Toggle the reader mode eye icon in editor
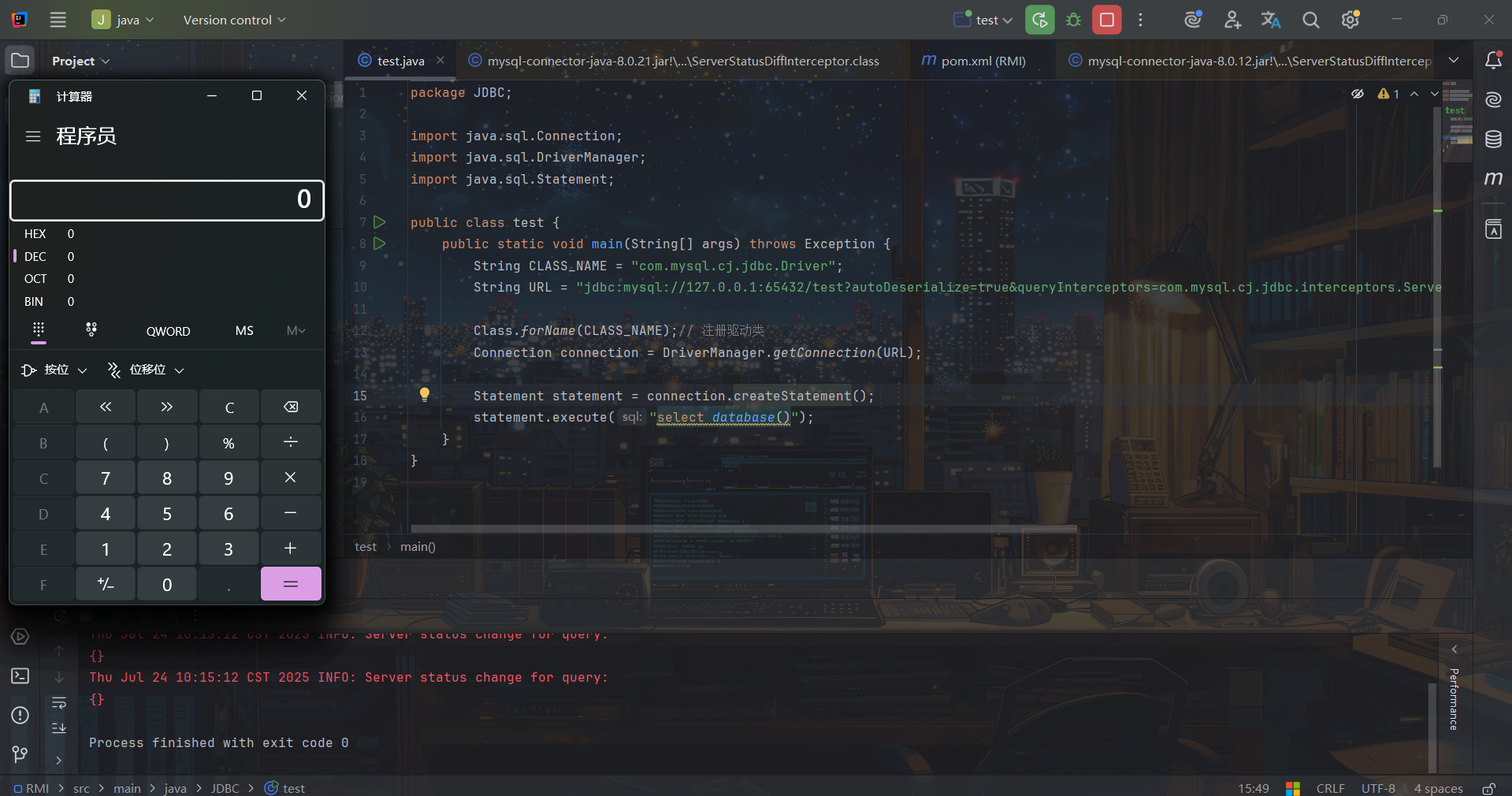The height and width of the screenshot is (796, 1512). pyautogui.click(x=1358, y=94)
